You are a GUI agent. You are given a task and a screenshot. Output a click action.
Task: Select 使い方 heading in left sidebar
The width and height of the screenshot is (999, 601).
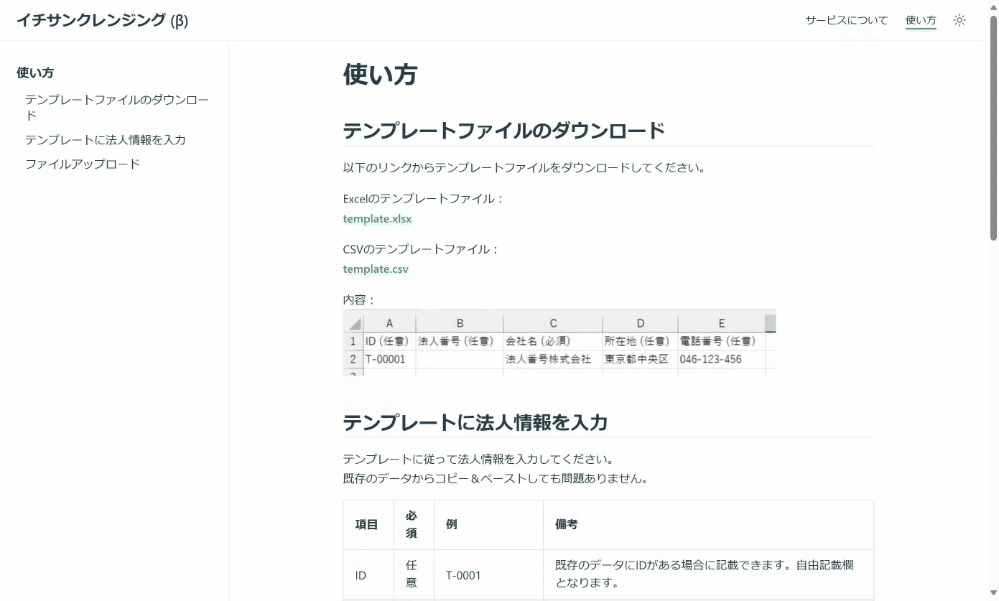click(x=35, y=73)
